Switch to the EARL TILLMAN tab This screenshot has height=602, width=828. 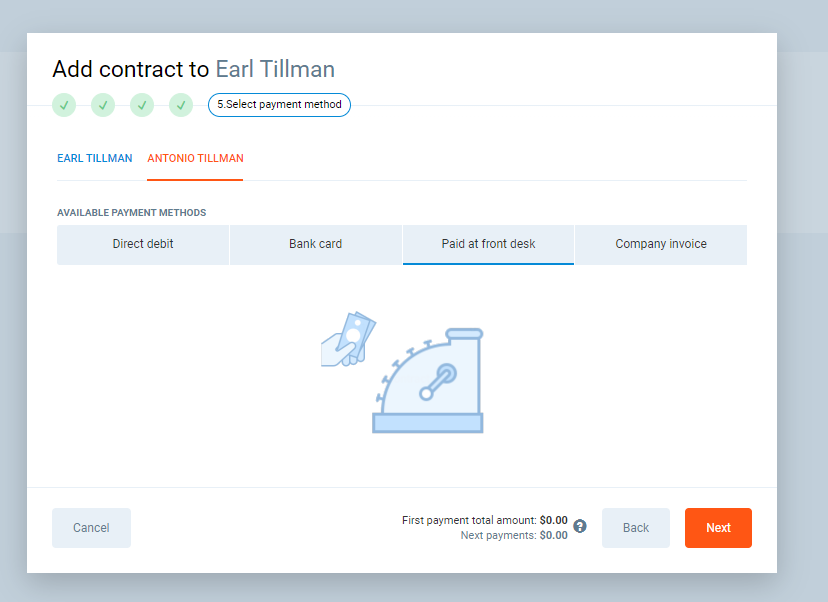coord(95,158)
